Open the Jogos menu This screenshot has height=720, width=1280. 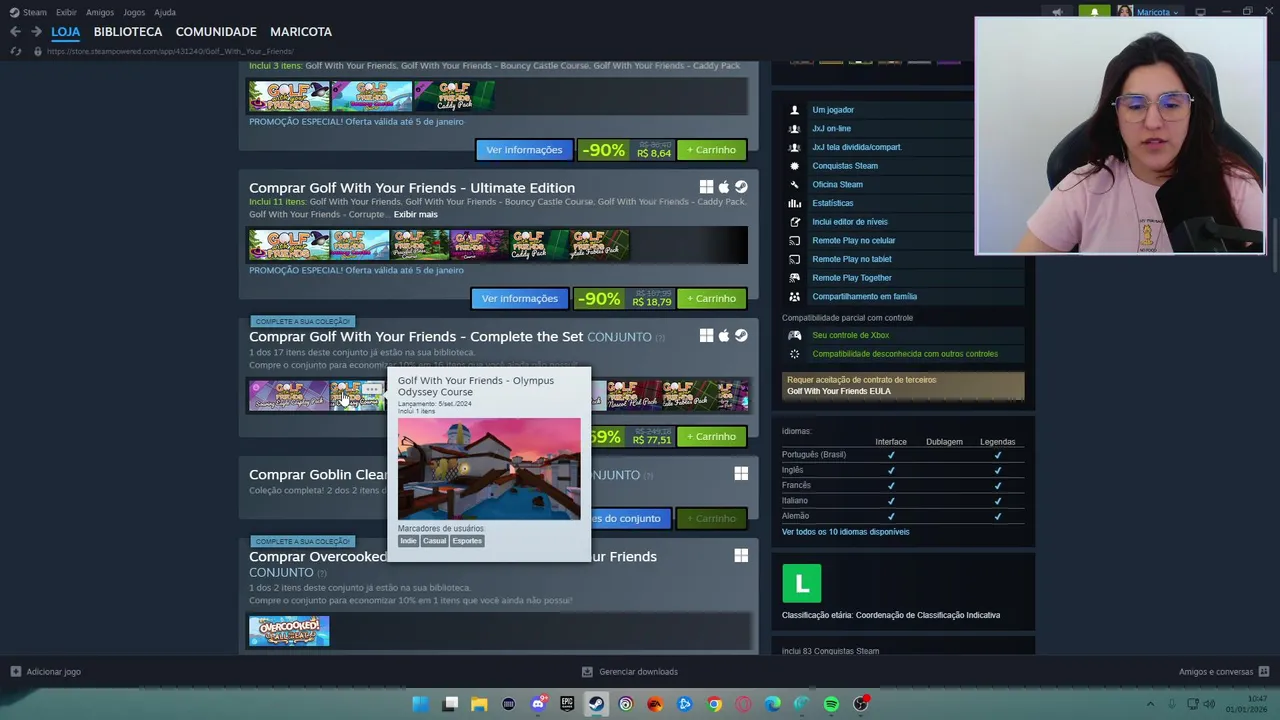tap(134, 12)
